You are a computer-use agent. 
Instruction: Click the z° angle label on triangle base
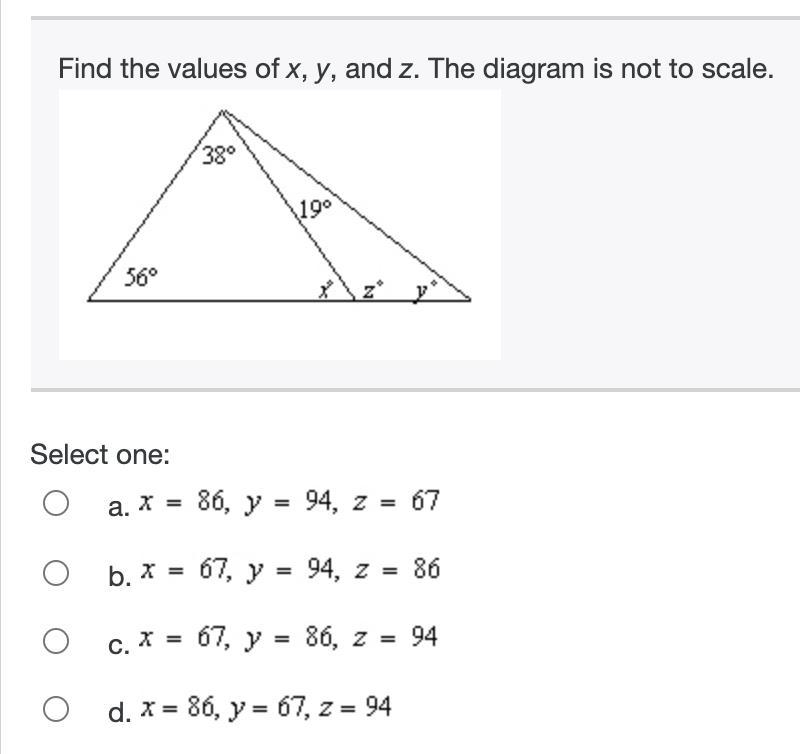click(372, 289)
